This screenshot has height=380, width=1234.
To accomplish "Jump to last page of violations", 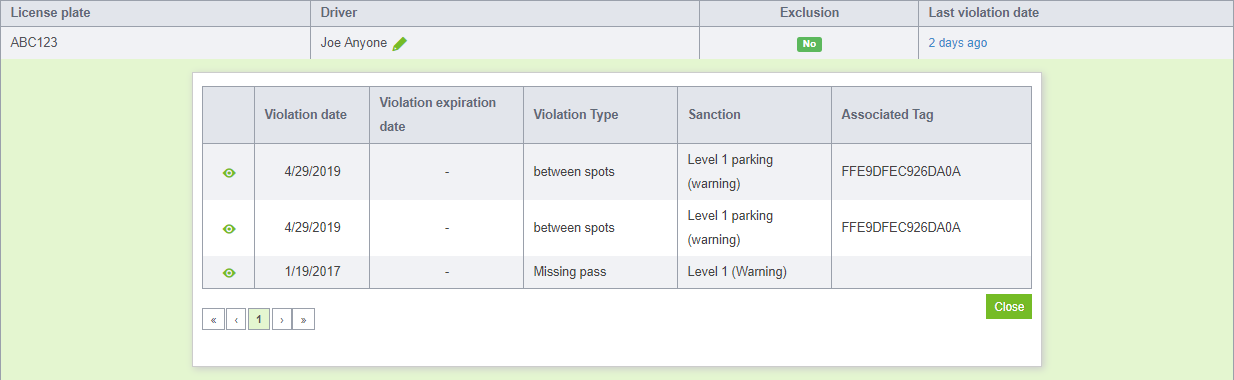I will pyautogui.click(x=304, y=320).
